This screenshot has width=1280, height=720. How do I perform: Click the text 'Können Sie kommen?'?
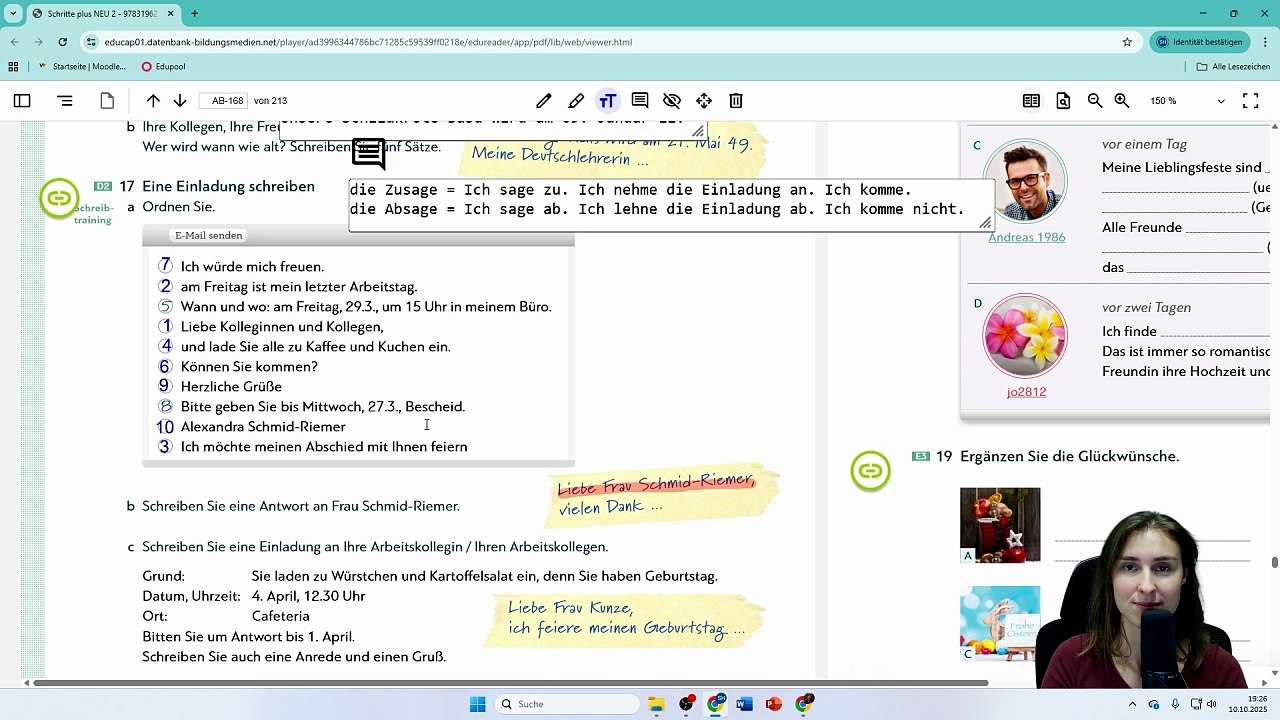[249, 367]
